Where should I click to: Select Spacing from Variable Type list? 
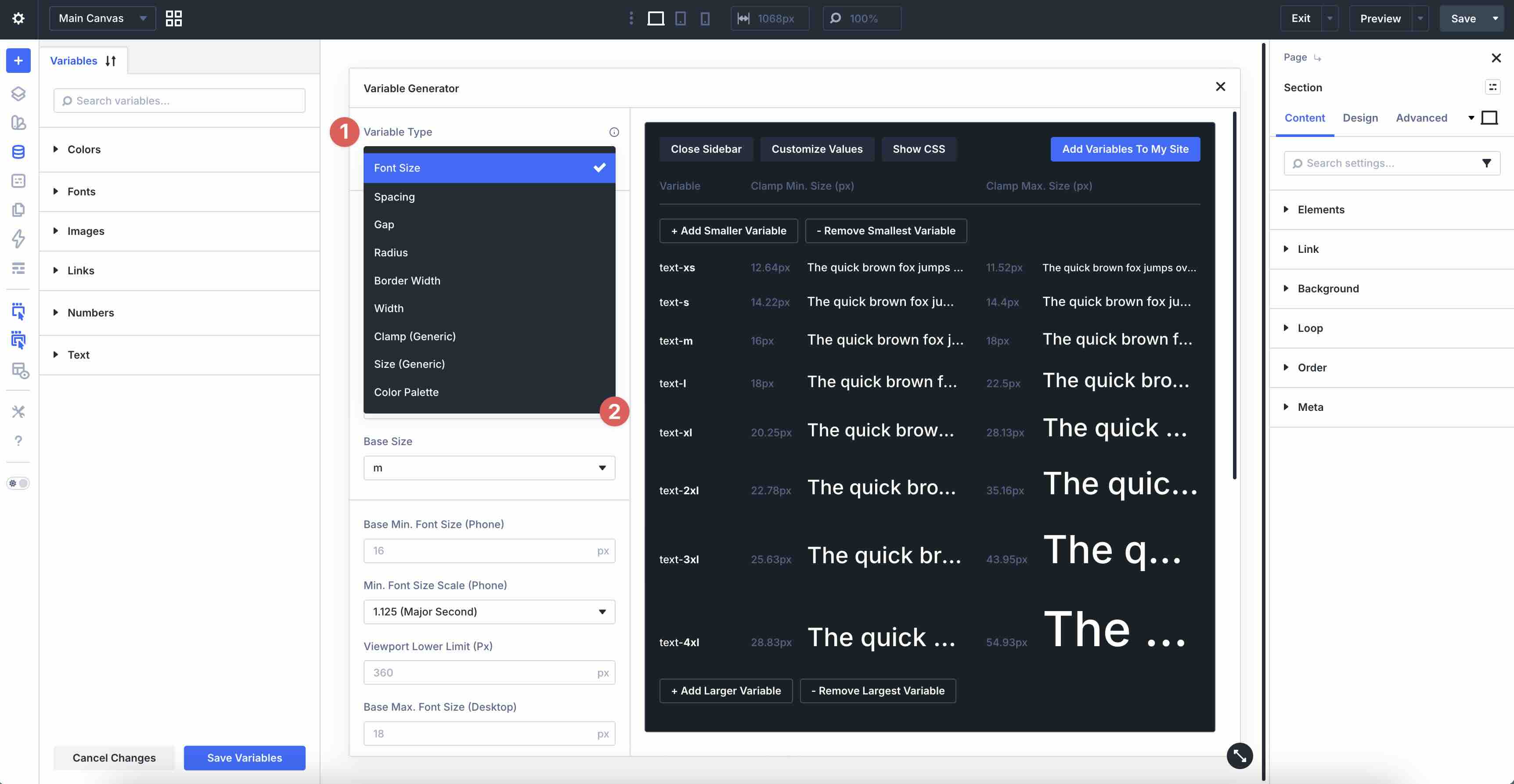489,197
